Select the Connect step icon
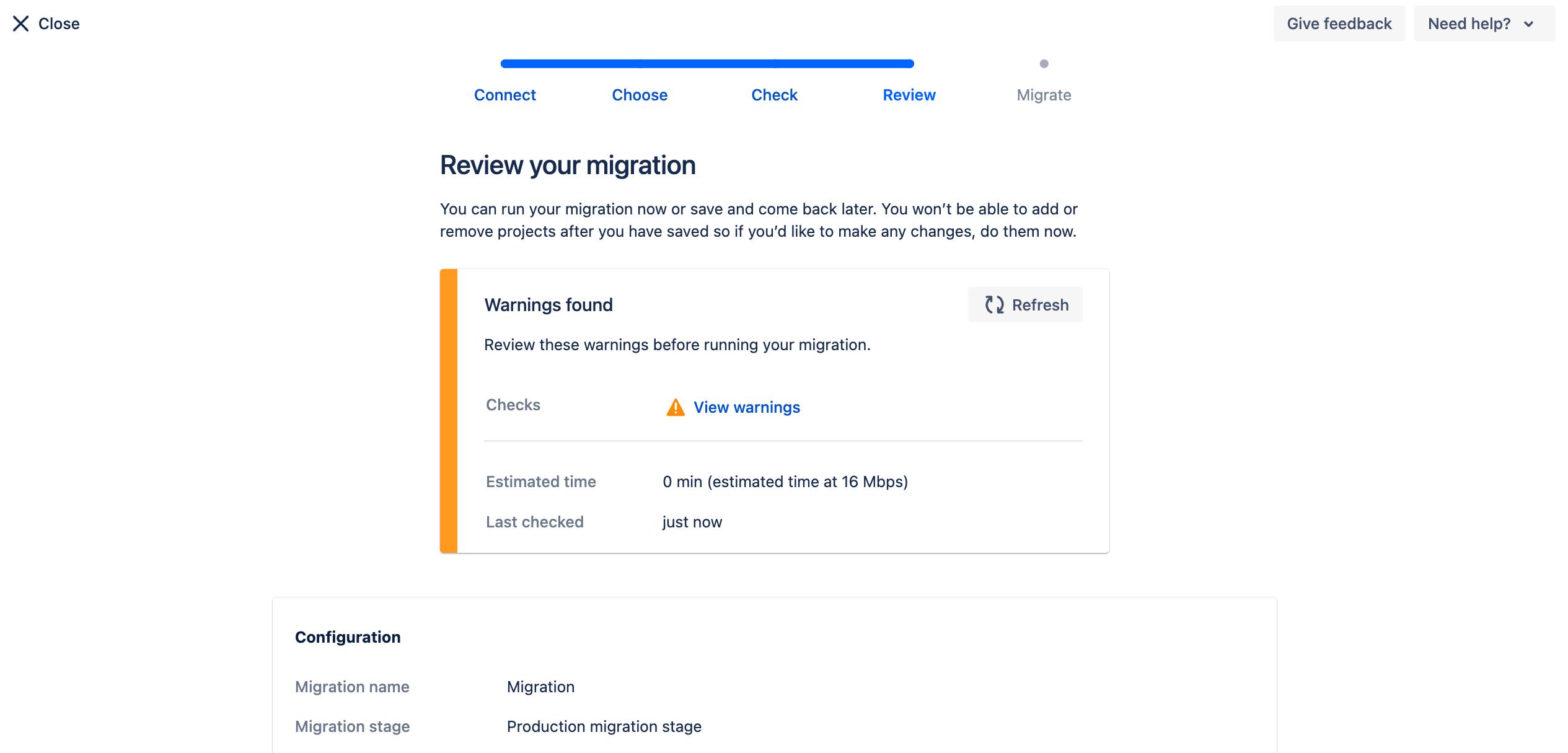 [505, 64]
